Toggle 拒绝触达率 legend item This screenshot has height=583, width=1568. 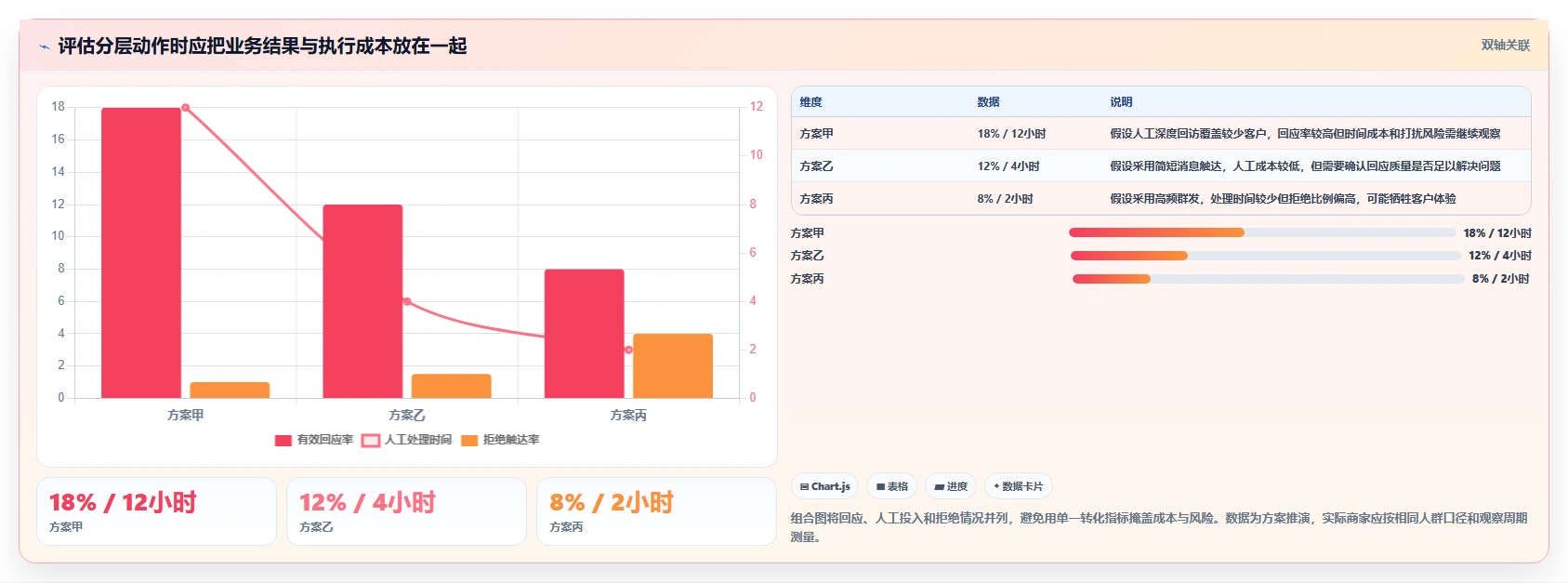(500, 440)
